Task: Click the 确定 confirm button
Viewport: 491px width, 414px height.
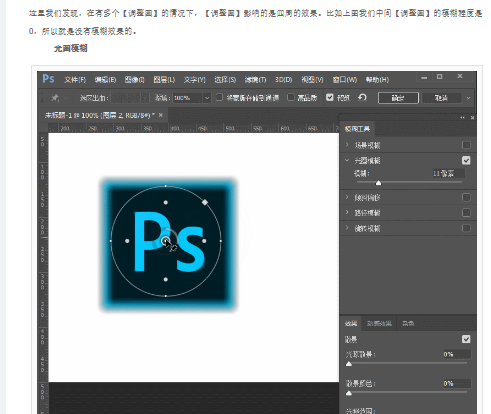Action: 398,98
